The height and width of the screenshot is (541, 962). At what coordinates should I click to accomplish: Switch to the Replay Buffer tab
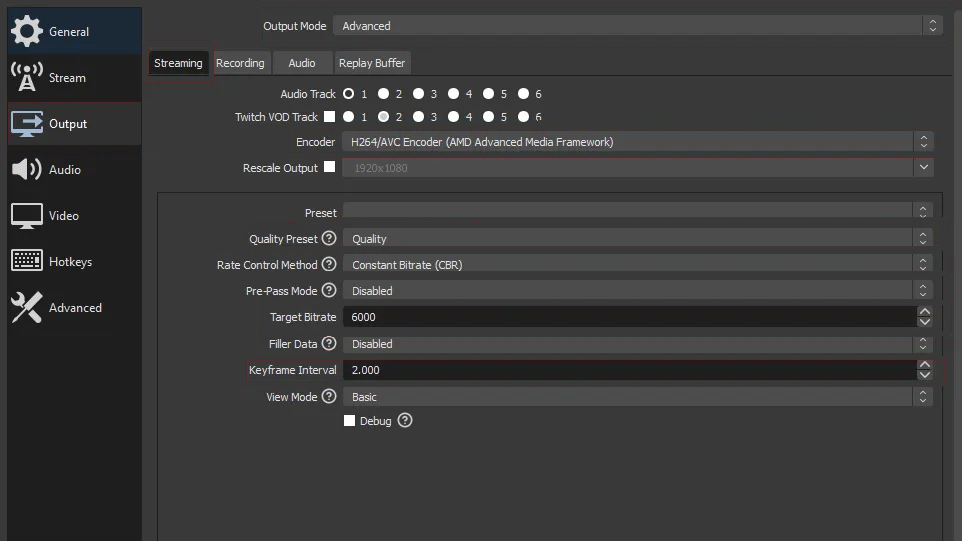372,63
